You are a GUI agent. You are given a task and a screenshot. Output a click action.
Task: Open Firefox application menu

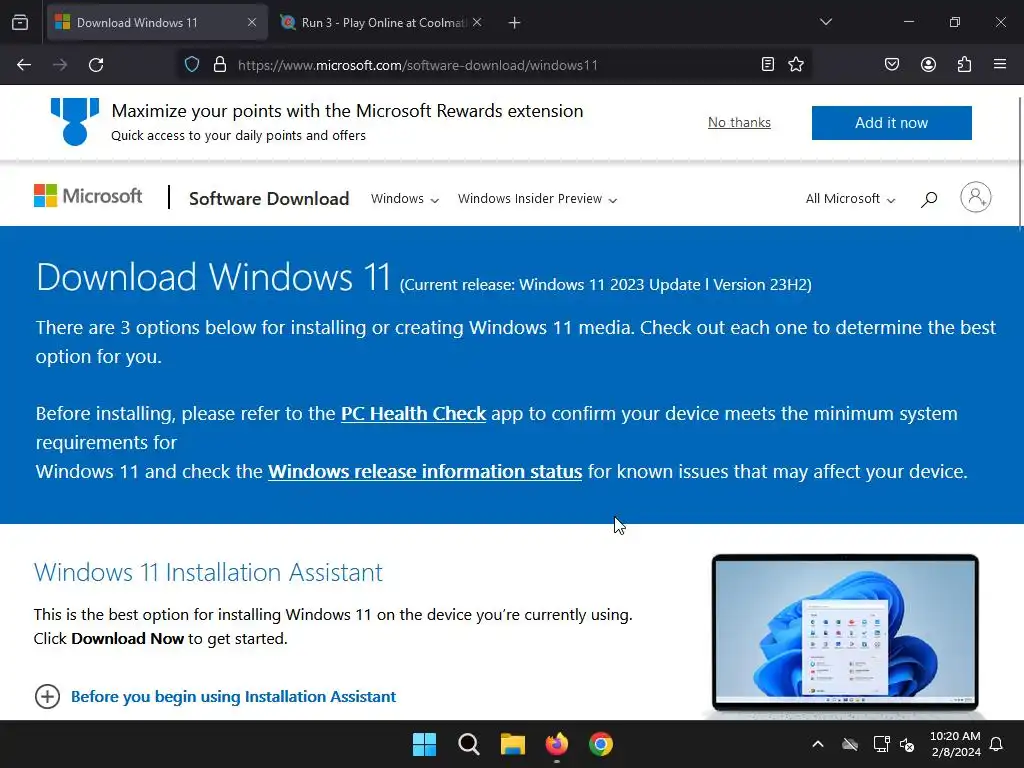pyautogui.click(x=1000, y=64)
